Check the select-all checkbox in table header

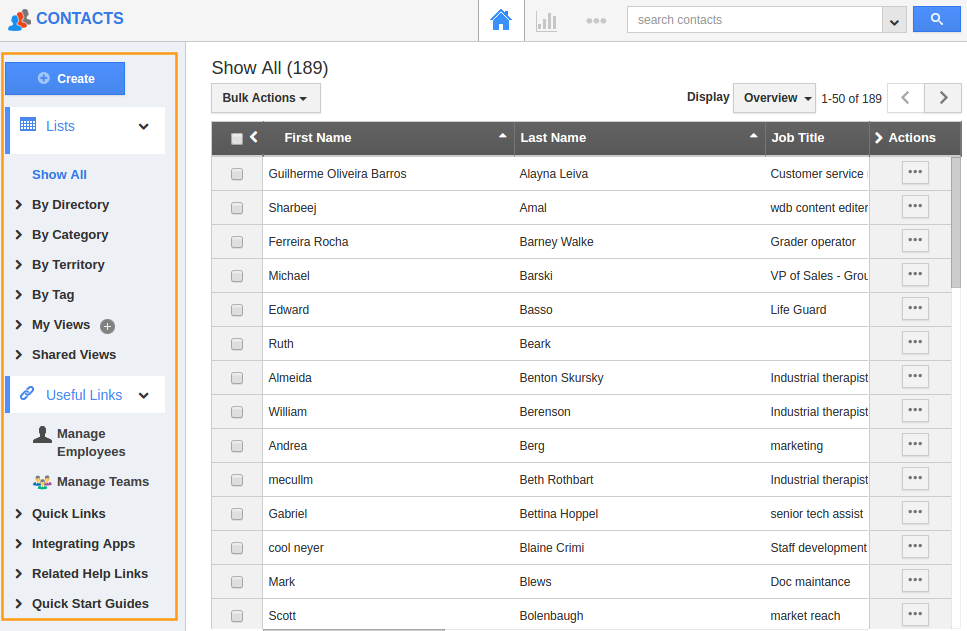(x=236, y=137)
